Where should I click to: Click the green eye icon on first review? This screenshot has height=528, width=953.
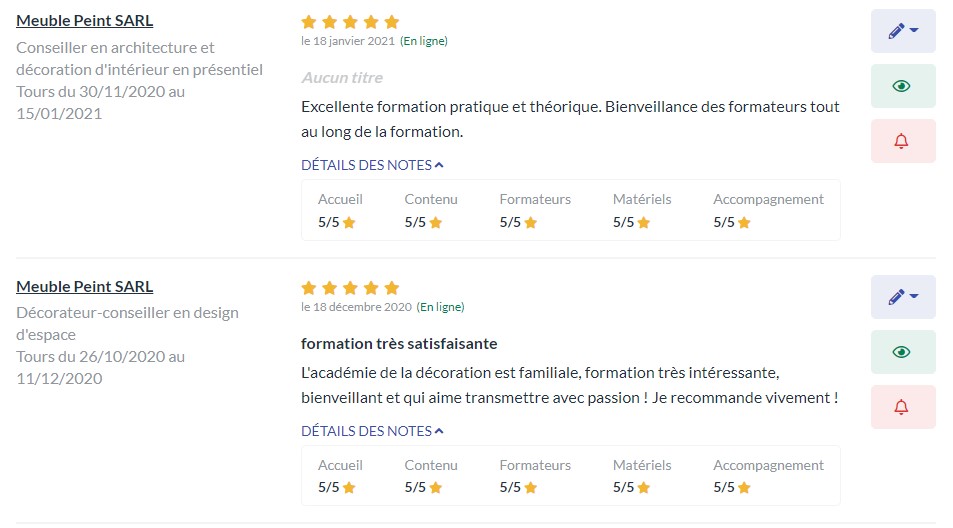[x=903, y=86]
